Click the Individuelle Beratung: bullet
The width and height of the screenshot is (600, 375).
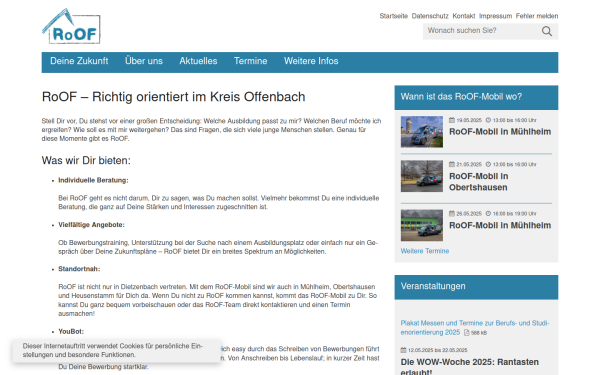(93, 180)
